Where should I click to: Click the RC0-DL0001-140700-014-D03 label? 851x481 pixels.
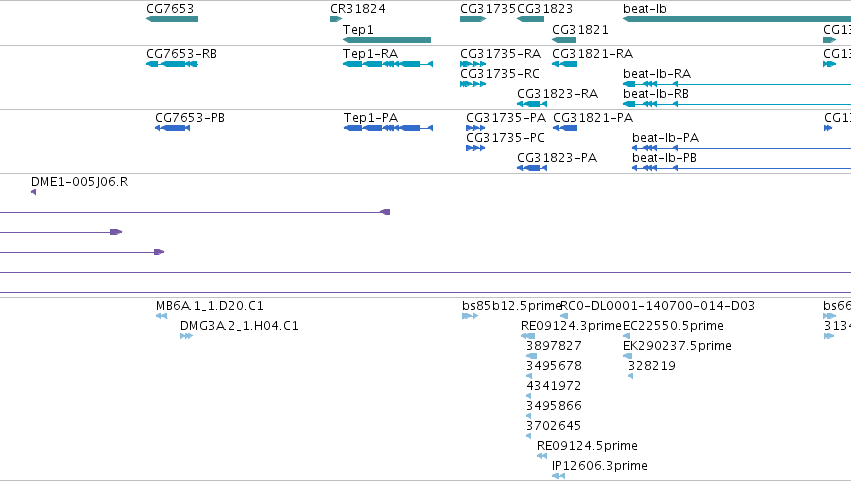pyautogui.click(x=657, y=306)
